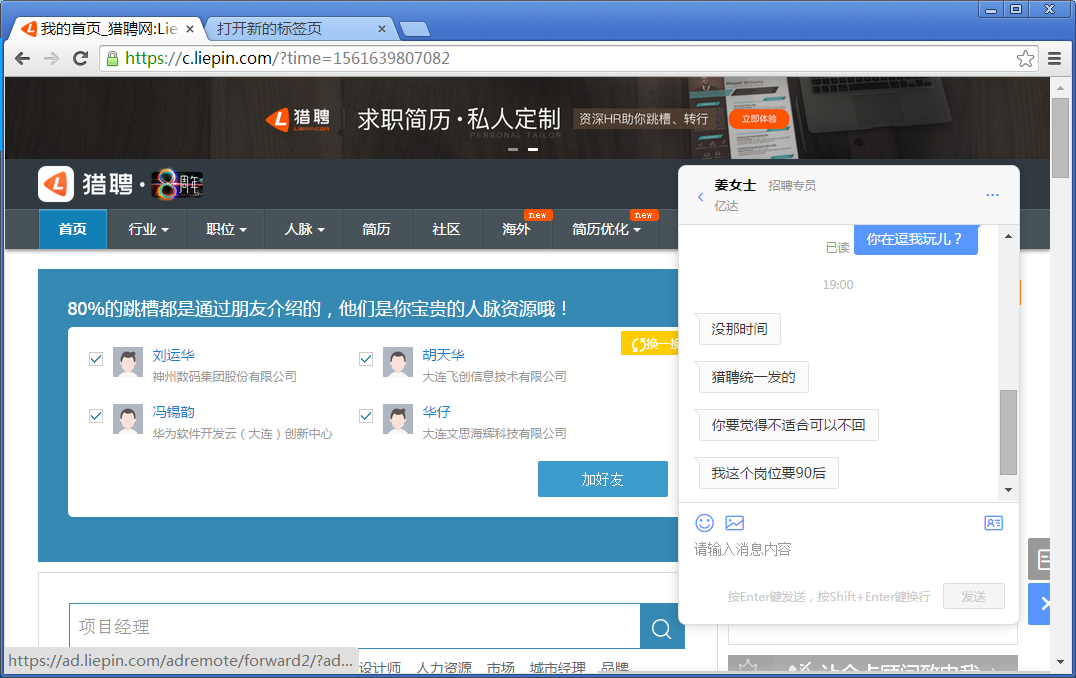The image size is (1076, 678).
Task: Click the 城市经理 category link
Action: point(557,668)
